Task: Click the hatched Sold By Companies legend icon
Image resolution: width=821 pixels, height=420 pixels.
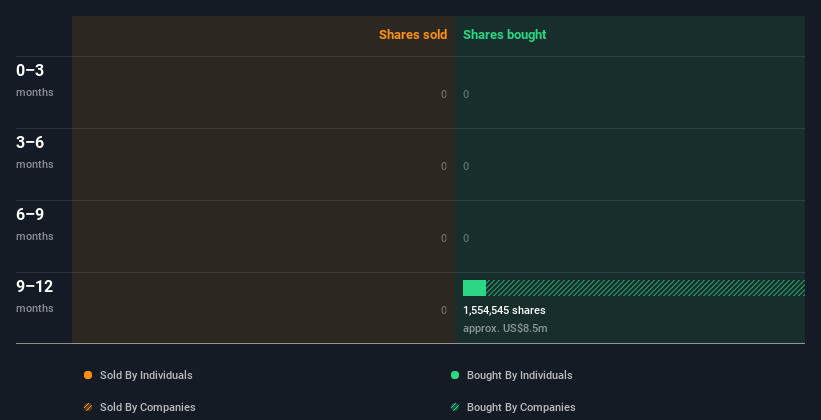Action: pos(88,407)
